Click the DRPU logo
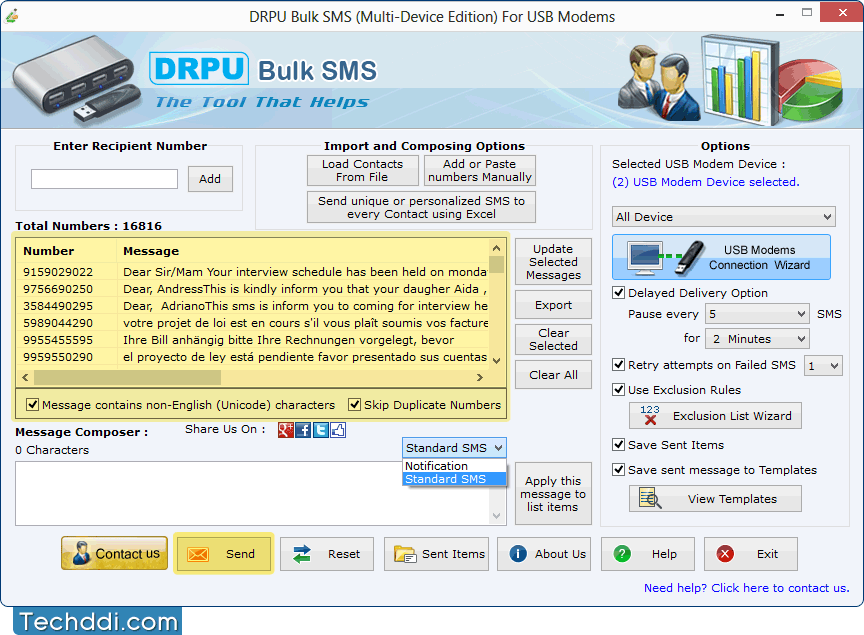Screen dimensions: 864x635 coord(199,69)
